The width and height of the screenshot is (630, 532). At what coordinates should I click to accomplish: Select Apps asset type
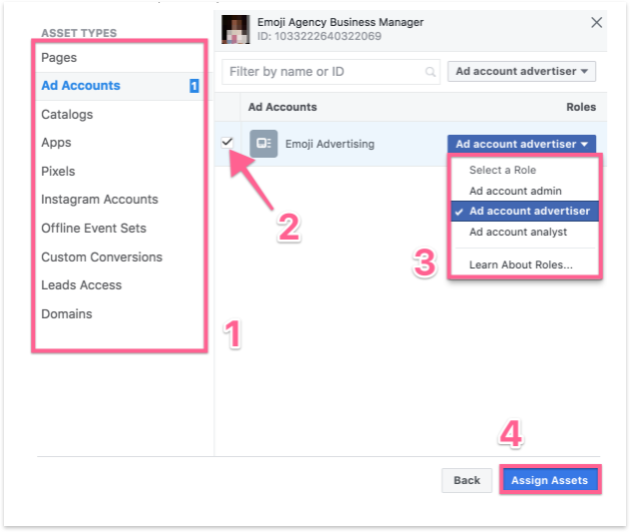coord(56,143)
